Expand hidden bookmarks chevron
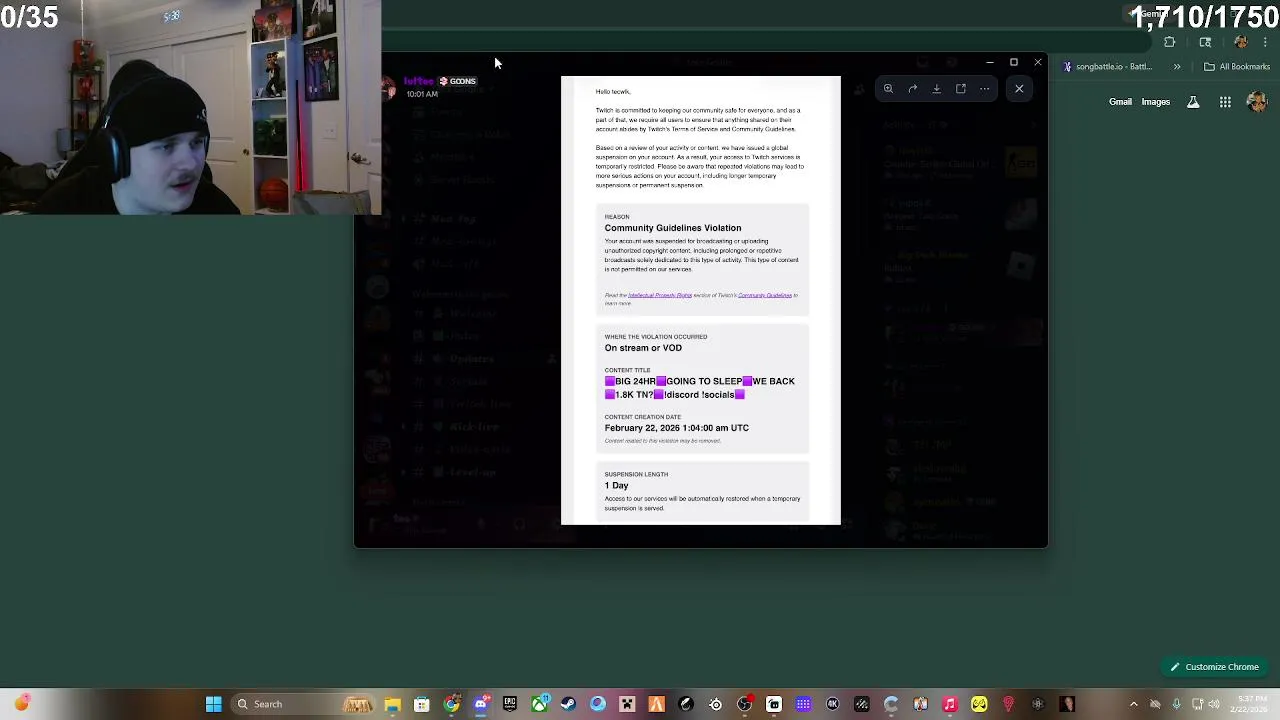Screen dimensions: 1280x720 tap(1177, 67)
